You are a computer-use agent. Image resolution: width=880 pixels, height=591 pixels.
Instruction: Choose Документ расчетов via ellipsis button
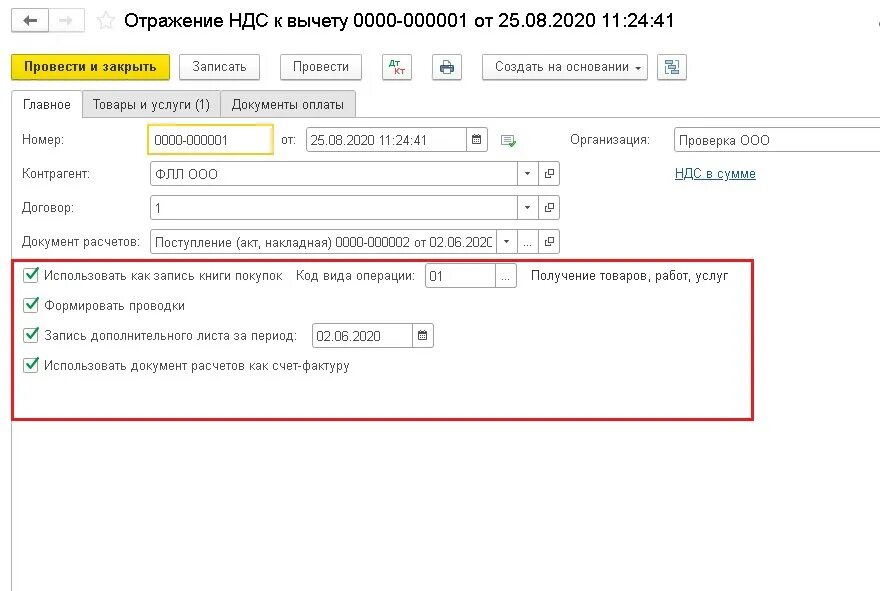[x=528, y=242]
